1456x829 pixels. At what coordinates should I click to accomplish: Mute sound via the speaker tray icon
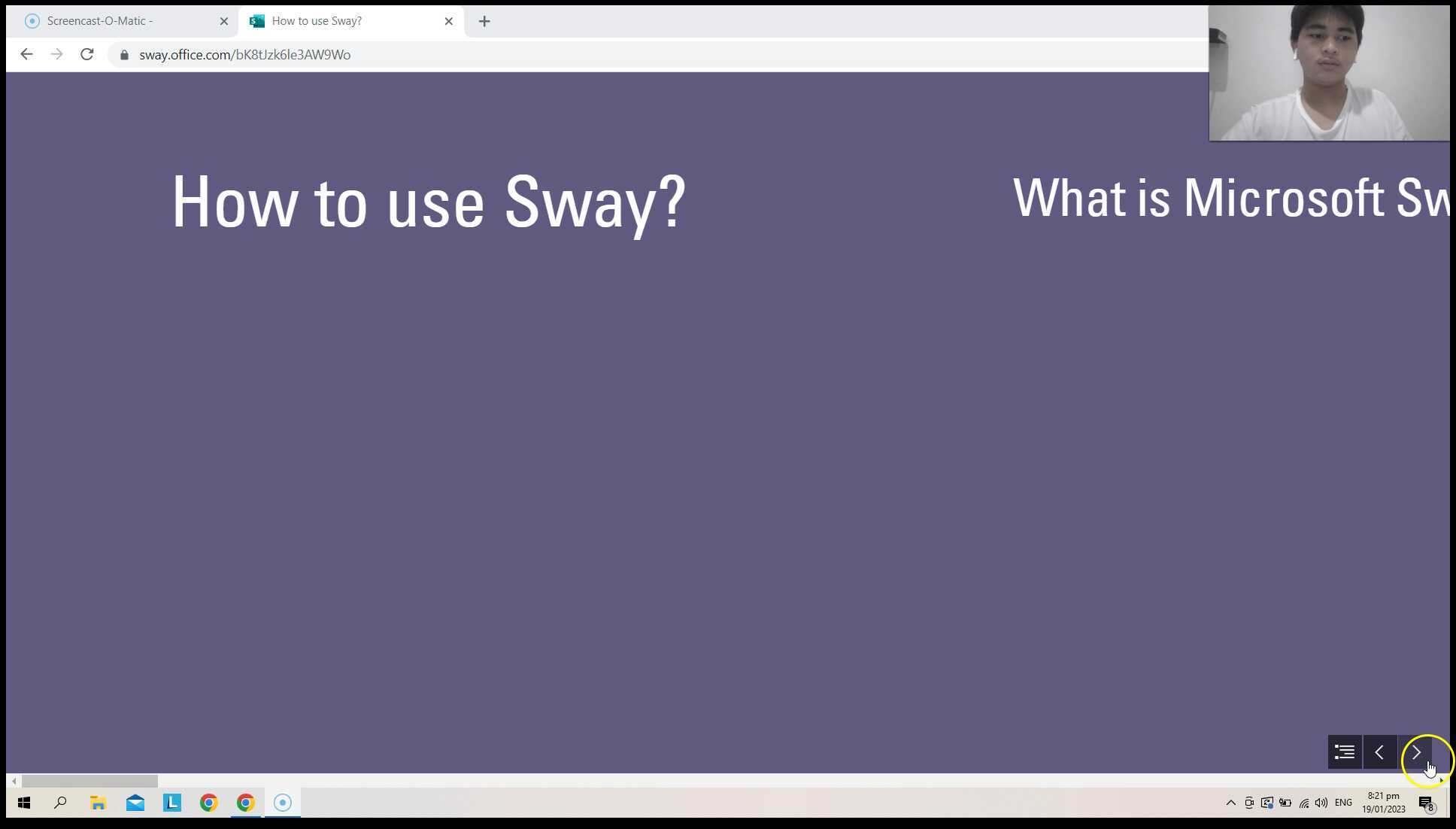point(1321,803)
